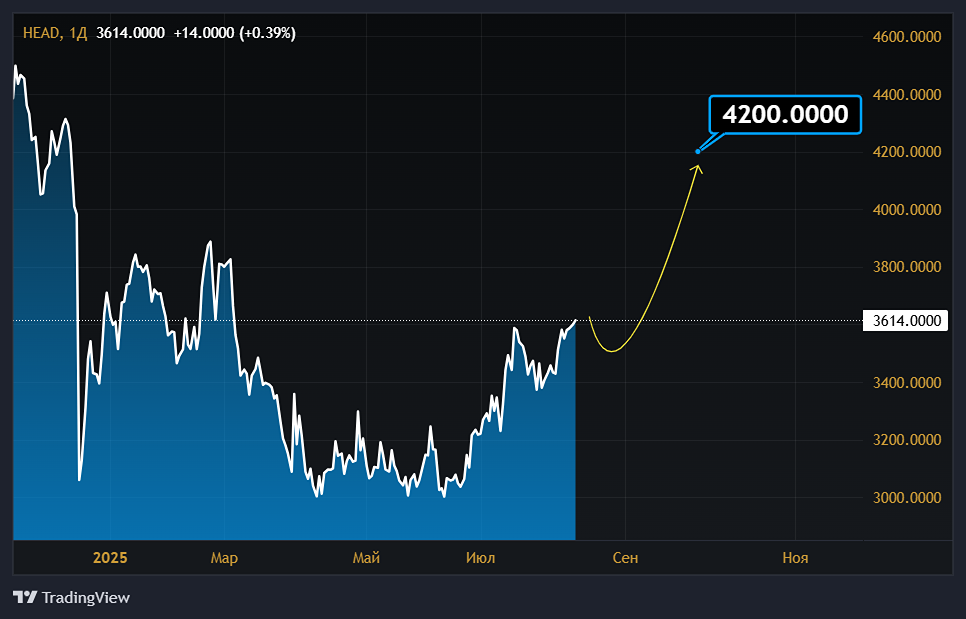Click the +14.0000 change value
The height and width of the screenshot is (619, 966).
click(x=204, y=33)
